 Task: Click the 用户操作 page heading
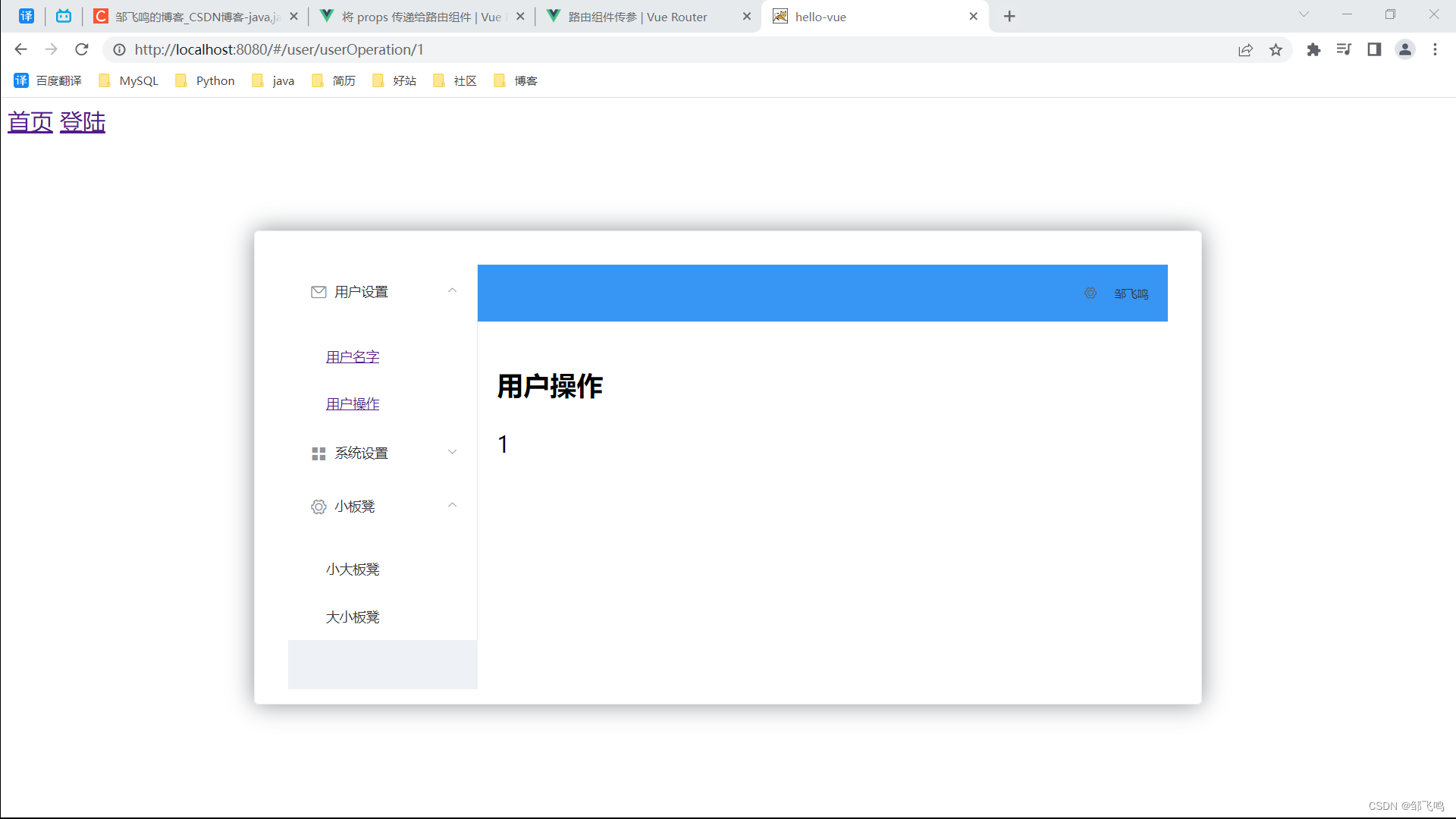pyautogui.click(x=550, y=386)
